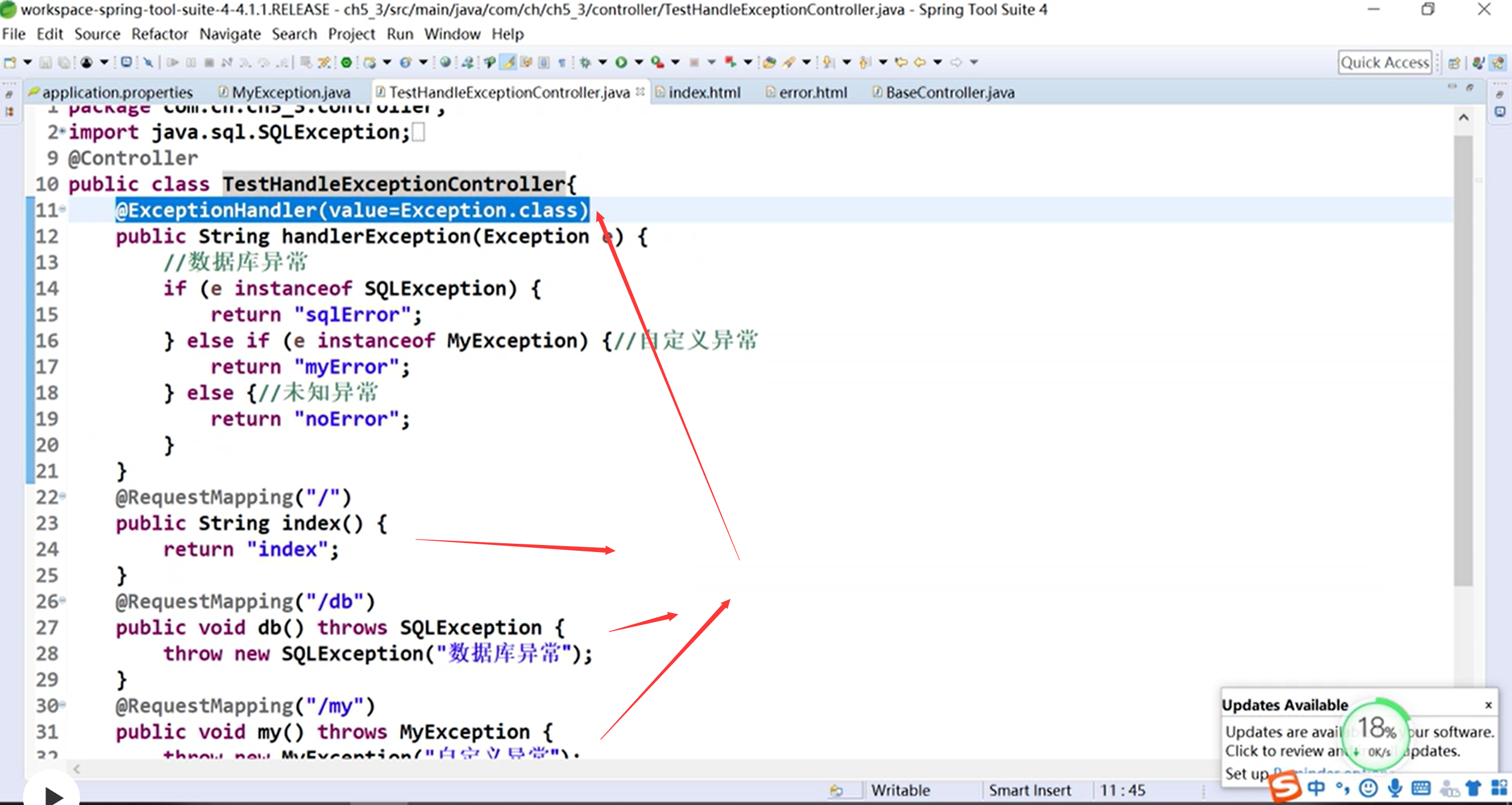Image resolution: width=1512 pixels, height=805 pixels.
Task: Click the Open Perspective icon
Action: (1454, 63)
